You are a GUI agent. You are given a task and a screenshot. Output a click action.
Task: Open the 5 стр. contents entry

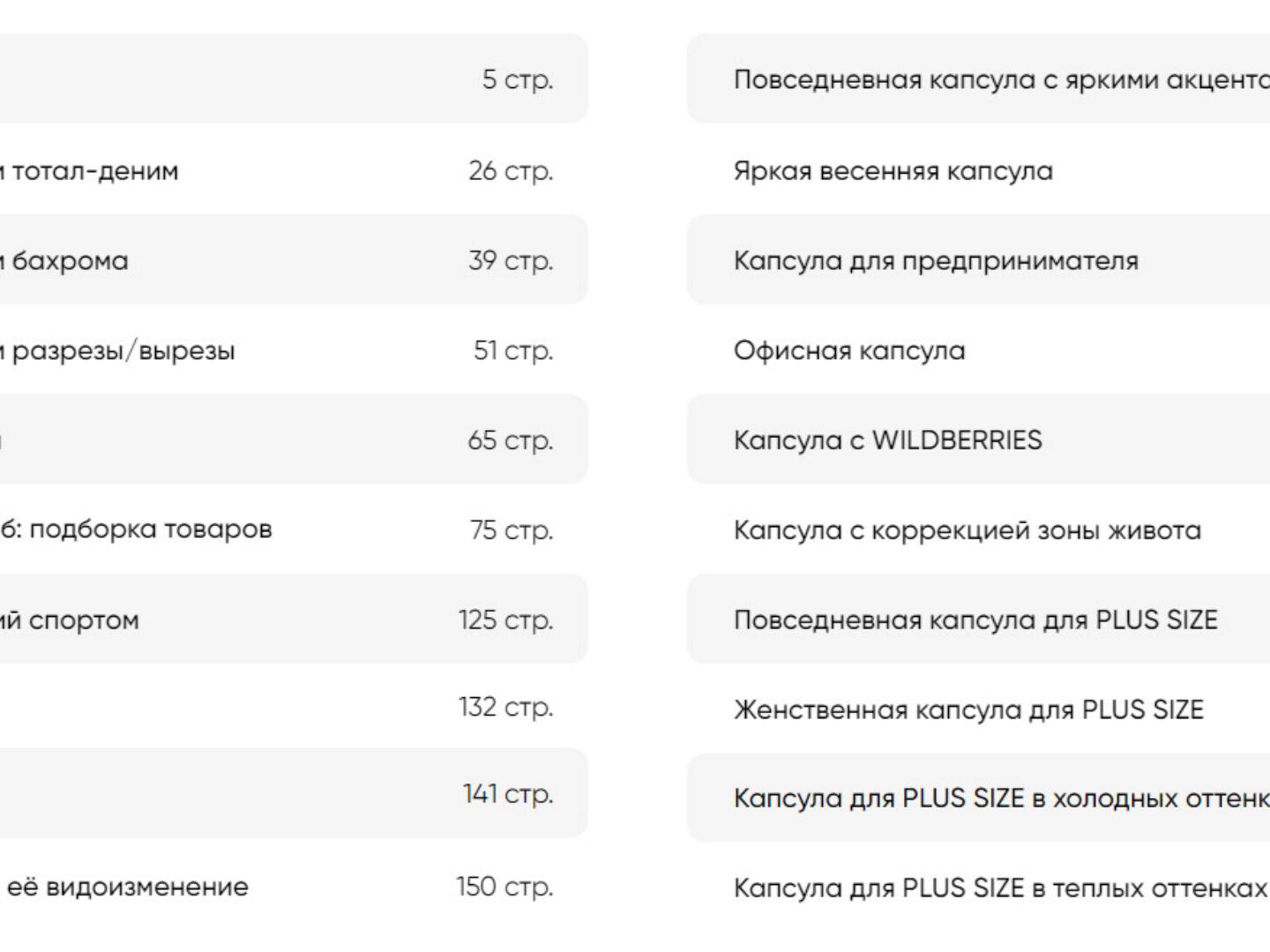tap(517, 79)
